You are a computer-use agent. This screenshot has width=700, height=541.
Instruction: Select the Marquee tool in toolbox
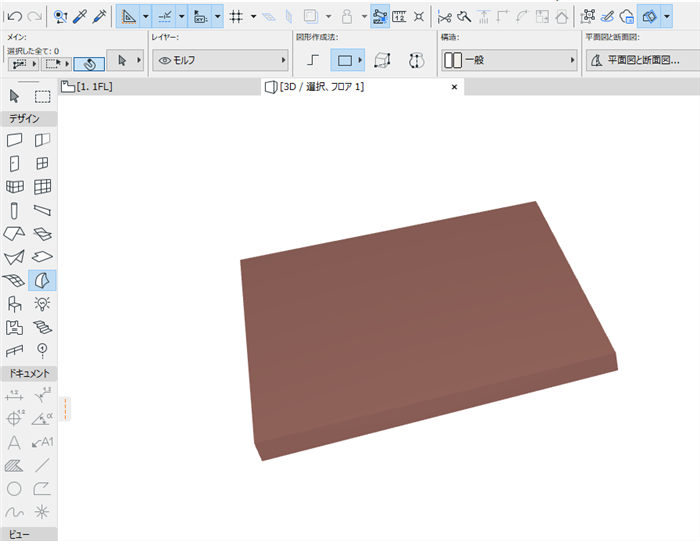coord(42,96)
